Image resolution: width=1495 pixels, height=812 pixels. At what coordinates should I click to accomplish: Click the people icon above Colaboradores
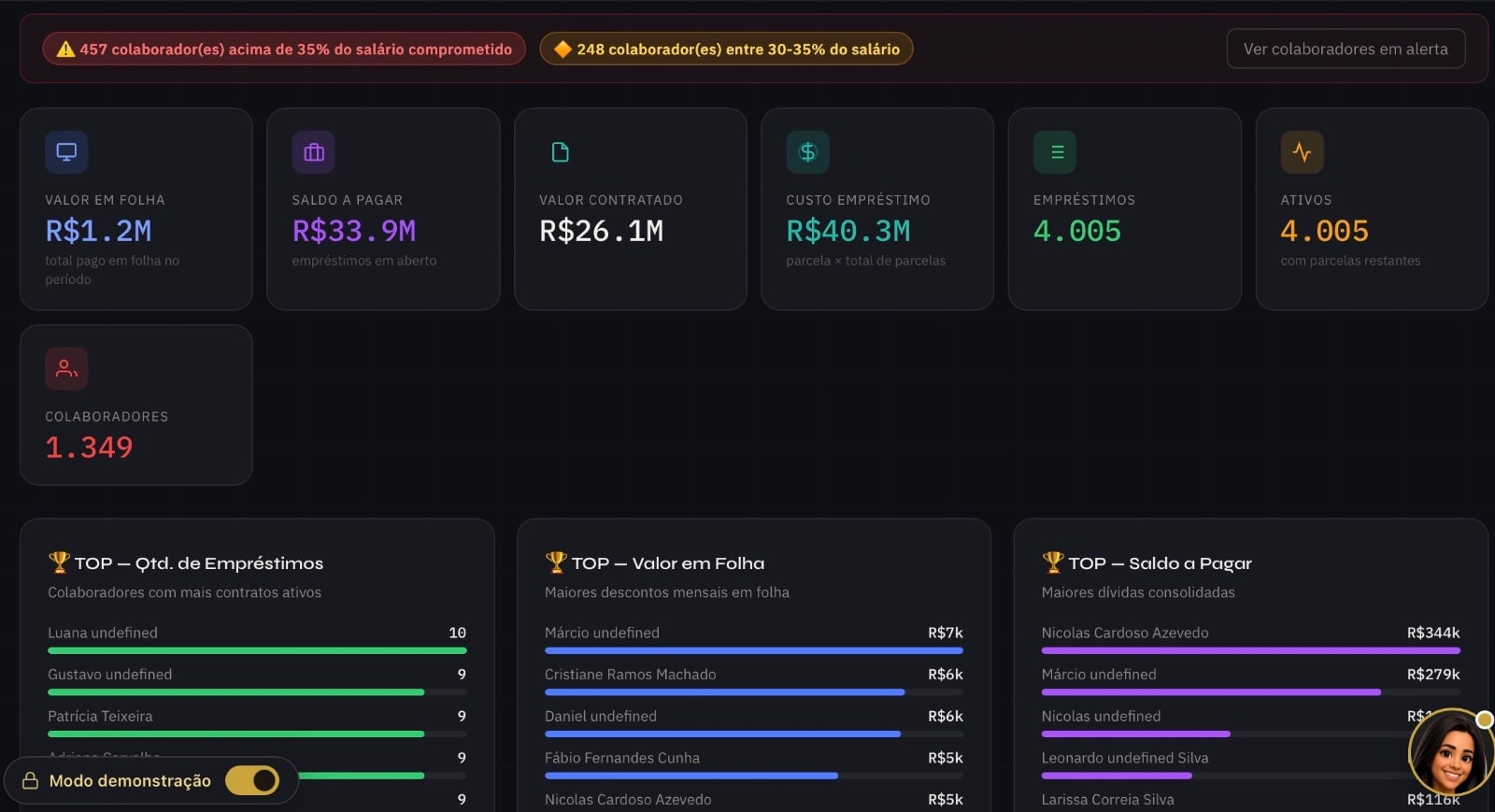tap(66, 368)
